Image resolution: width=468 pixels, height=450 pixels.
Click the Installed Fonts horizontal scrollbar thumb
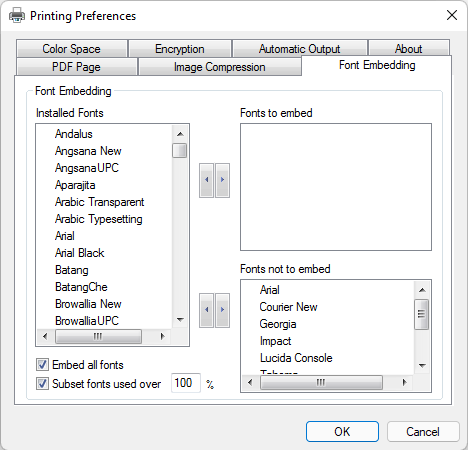(98, 336)
